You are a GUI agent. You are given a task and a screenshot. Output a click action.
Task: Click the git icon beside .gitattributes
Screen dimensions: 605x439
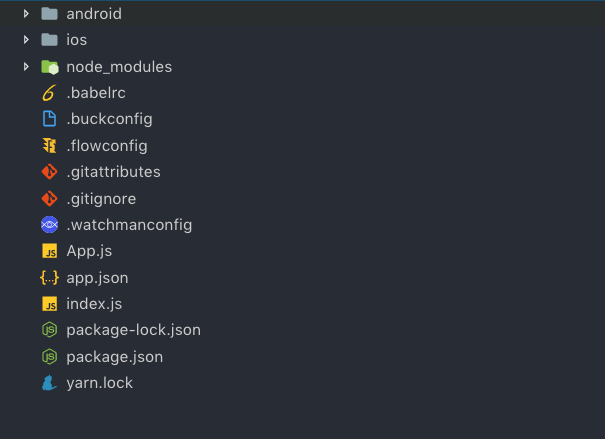coord(49,172)
